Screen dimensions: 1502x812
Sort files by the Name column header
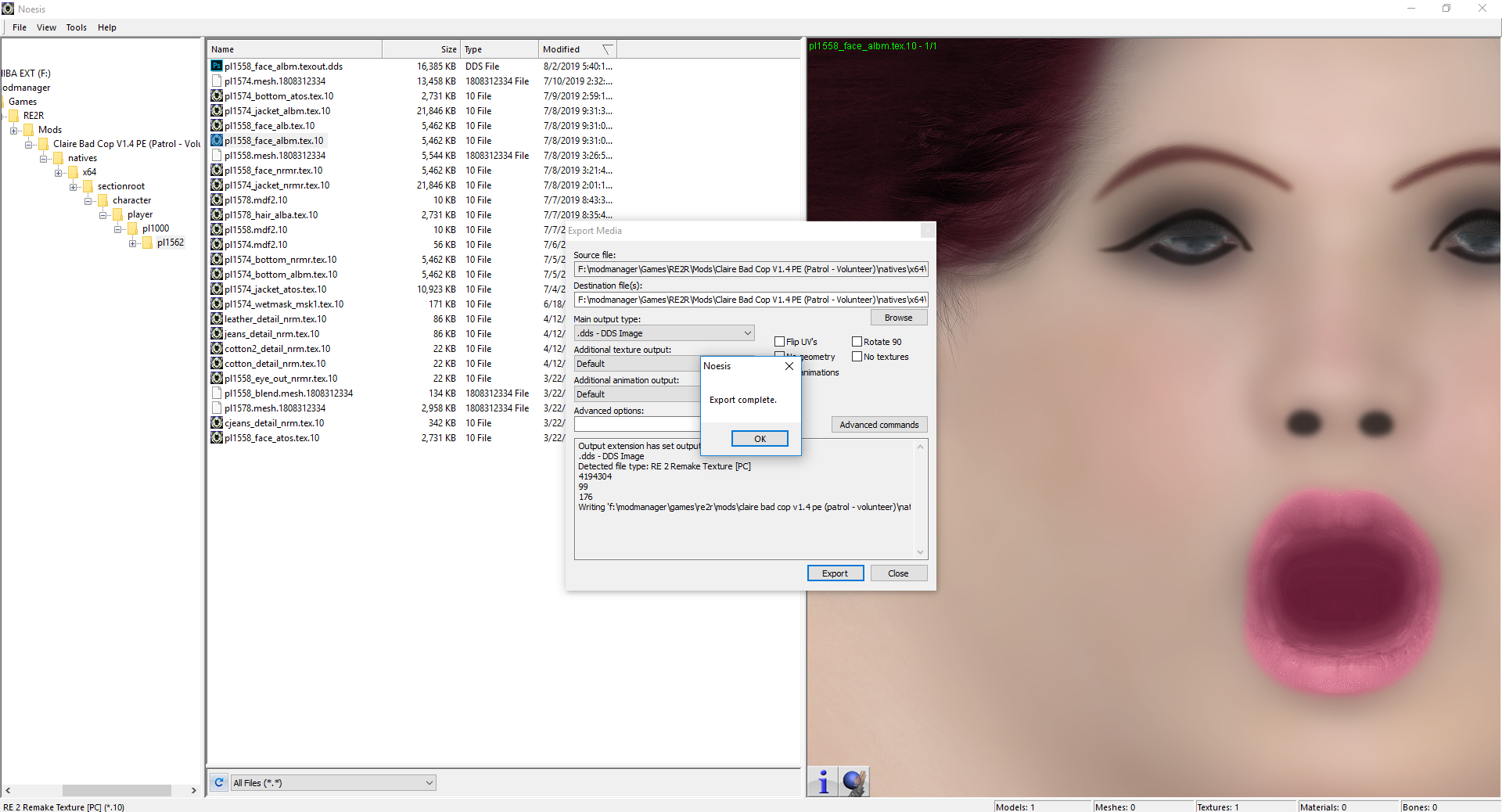click(x=295, y=49)
